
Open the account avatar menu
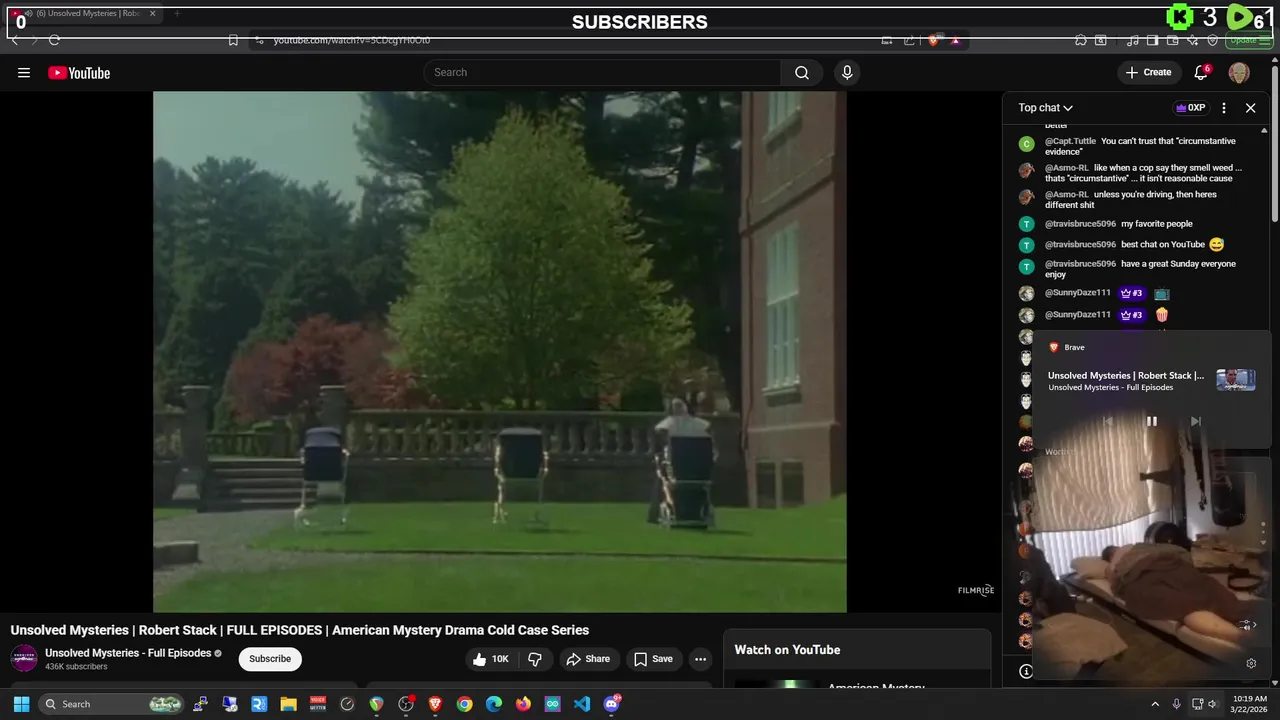pos(1239,72)
